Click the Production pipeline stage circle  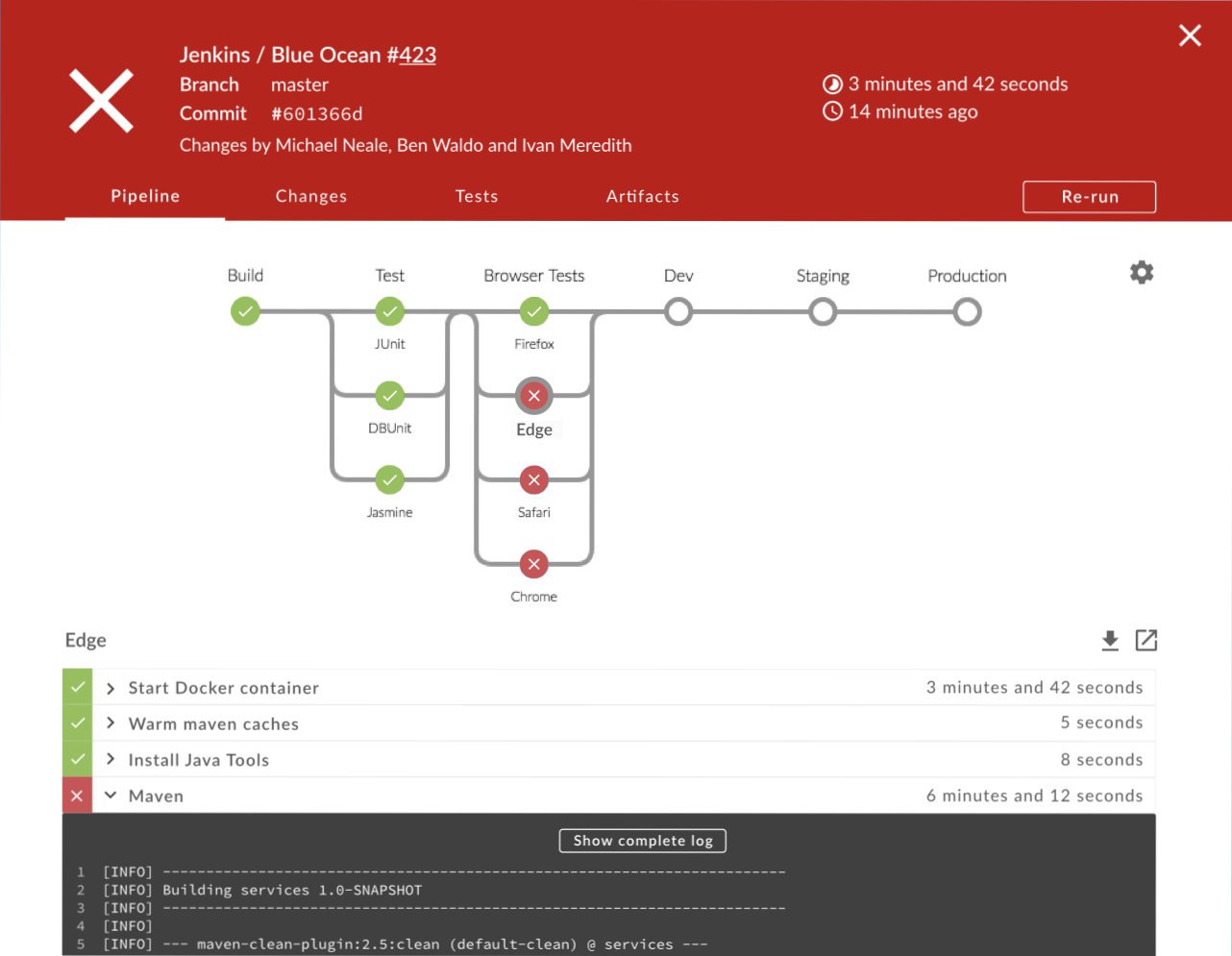pyautogui.click(x=967, y=311)
